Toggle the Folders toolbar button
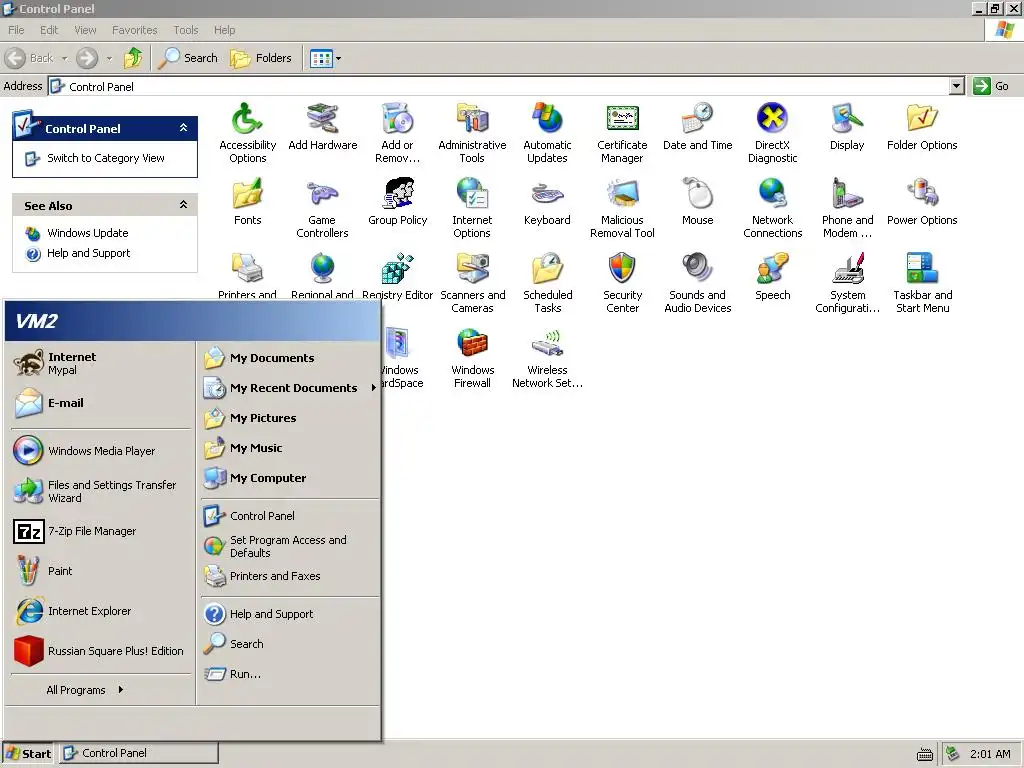This screenshot has height=768, width=1024. pos(261,58)
